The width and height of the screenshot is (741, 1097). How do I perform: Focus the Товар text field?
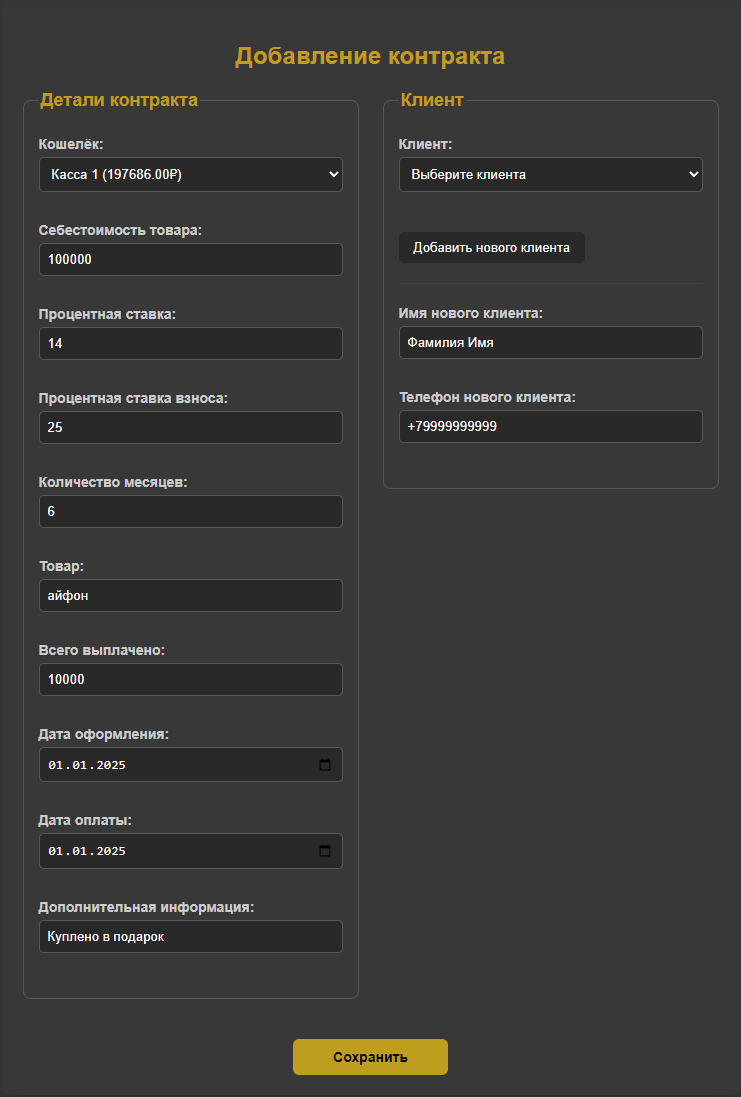[190, 595]
